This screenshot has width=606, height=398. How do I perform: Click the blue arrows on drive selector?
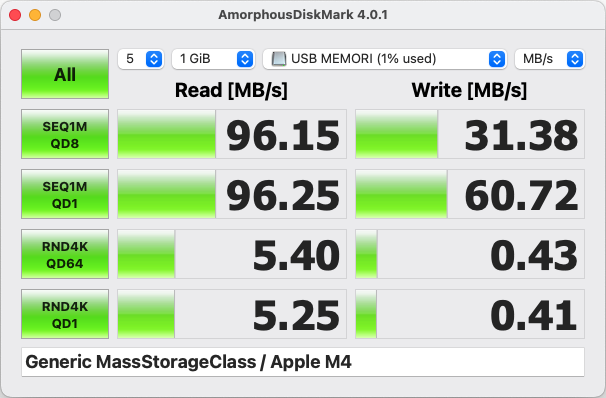[497, 59]
